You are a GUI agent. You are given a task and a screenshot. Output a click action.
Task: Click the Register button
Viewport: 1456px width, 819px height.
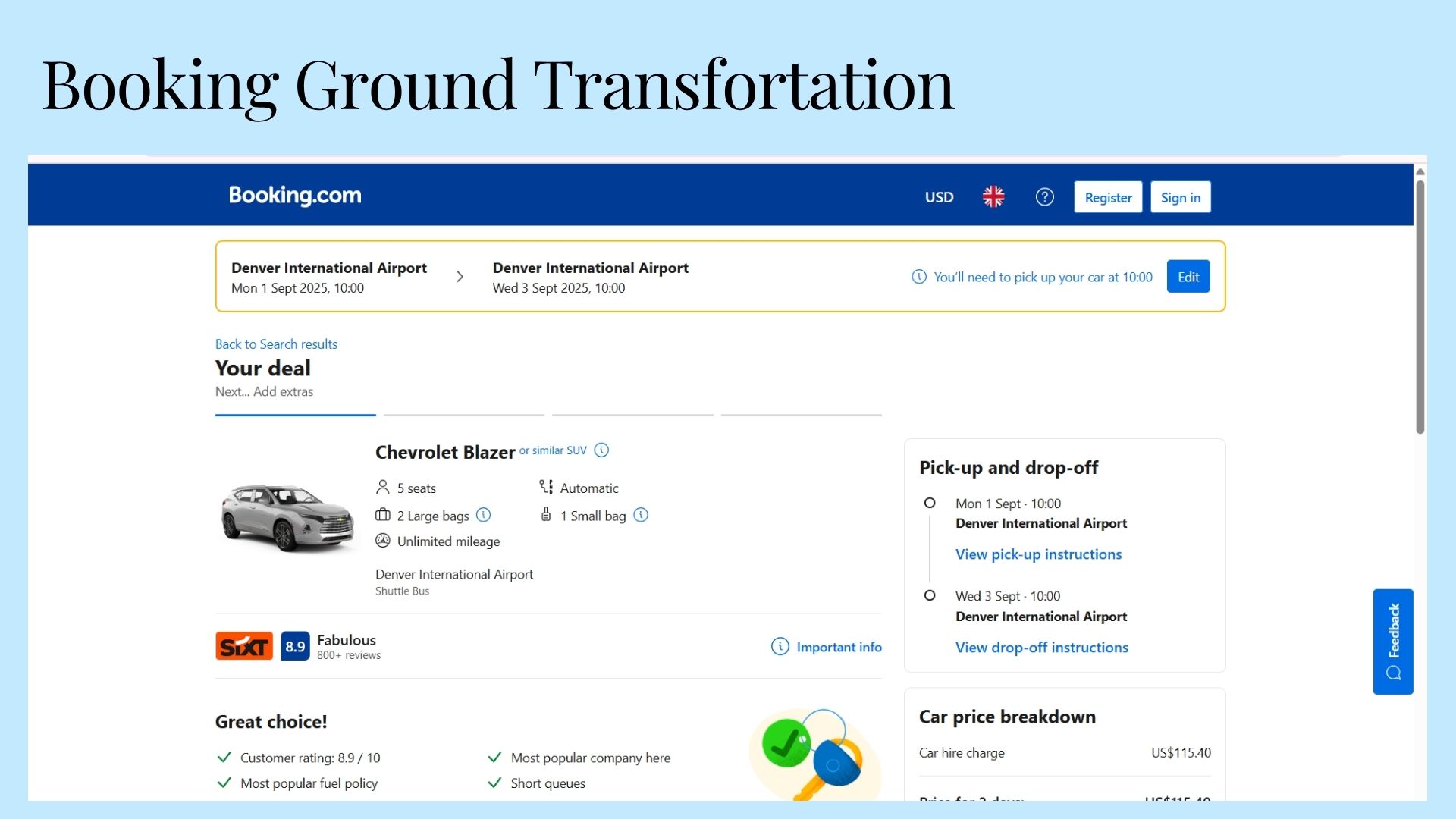(1108, 197)
